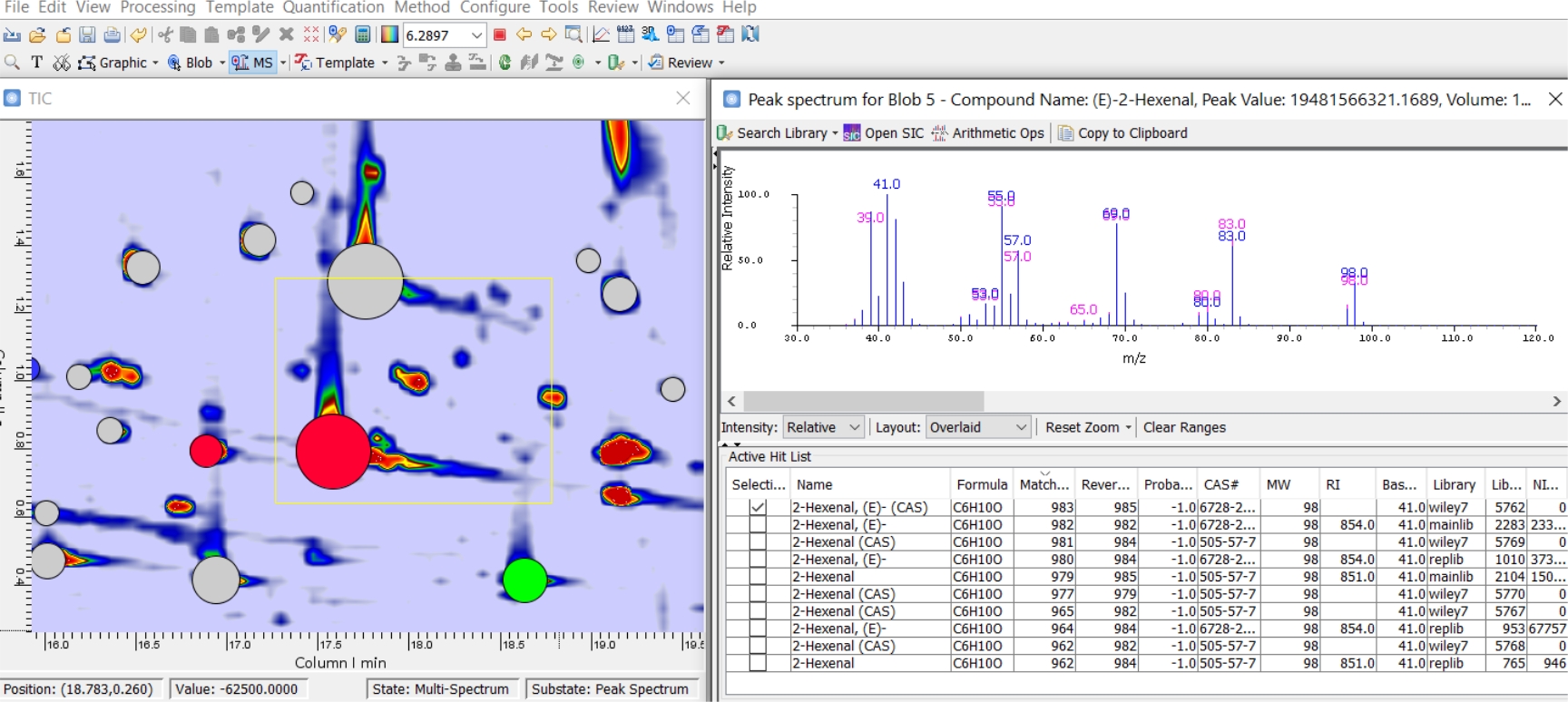Click the open folder icon in toolbar
Viewport: 1568px width, 702px height.
pos(37,35)
